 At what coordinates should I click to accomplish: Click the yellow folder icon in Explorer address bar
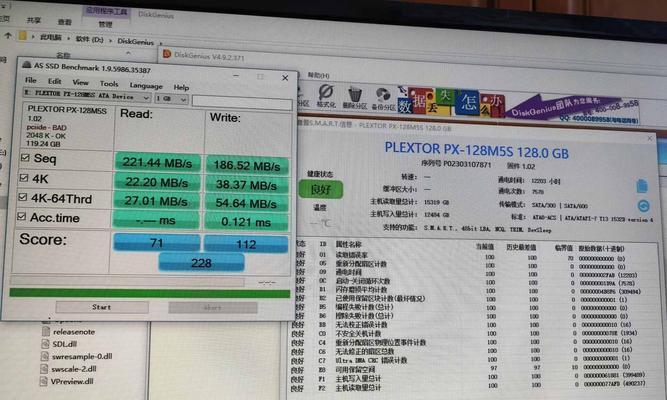(x=23, y=36)
